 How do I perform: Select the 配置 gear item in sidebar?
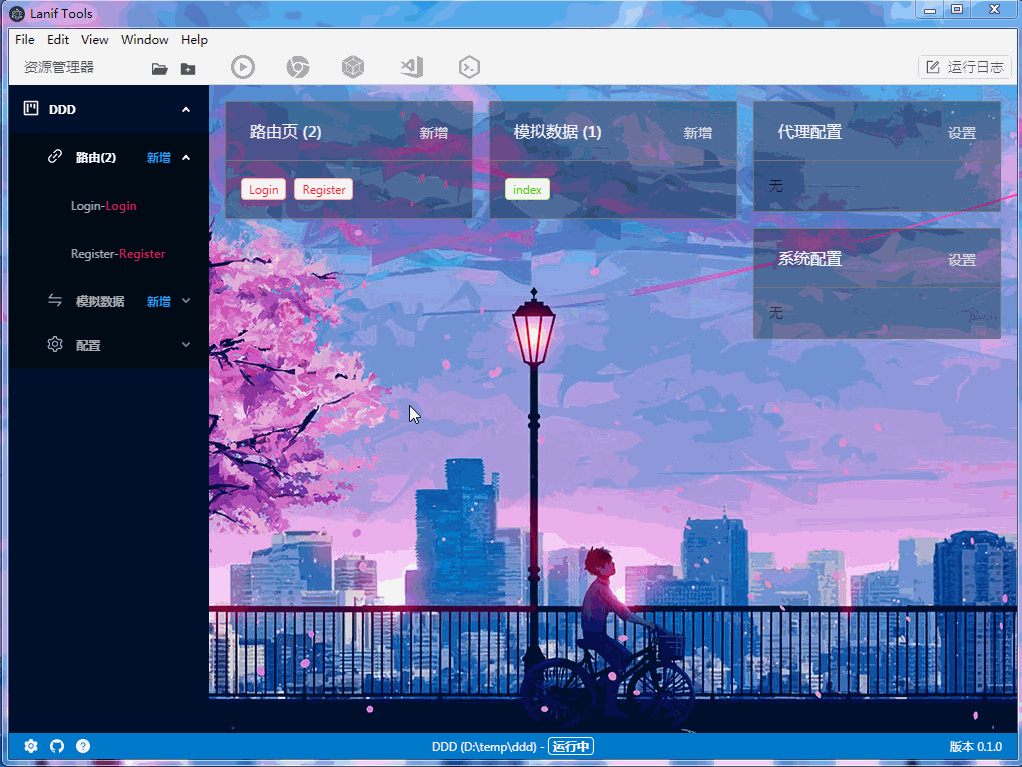click(86, 344)
